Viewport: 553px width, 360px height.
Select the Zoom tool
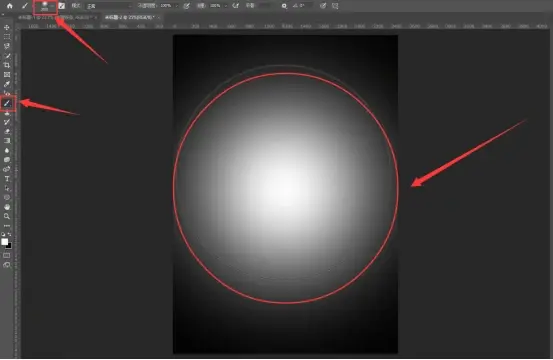coord(7,216)
